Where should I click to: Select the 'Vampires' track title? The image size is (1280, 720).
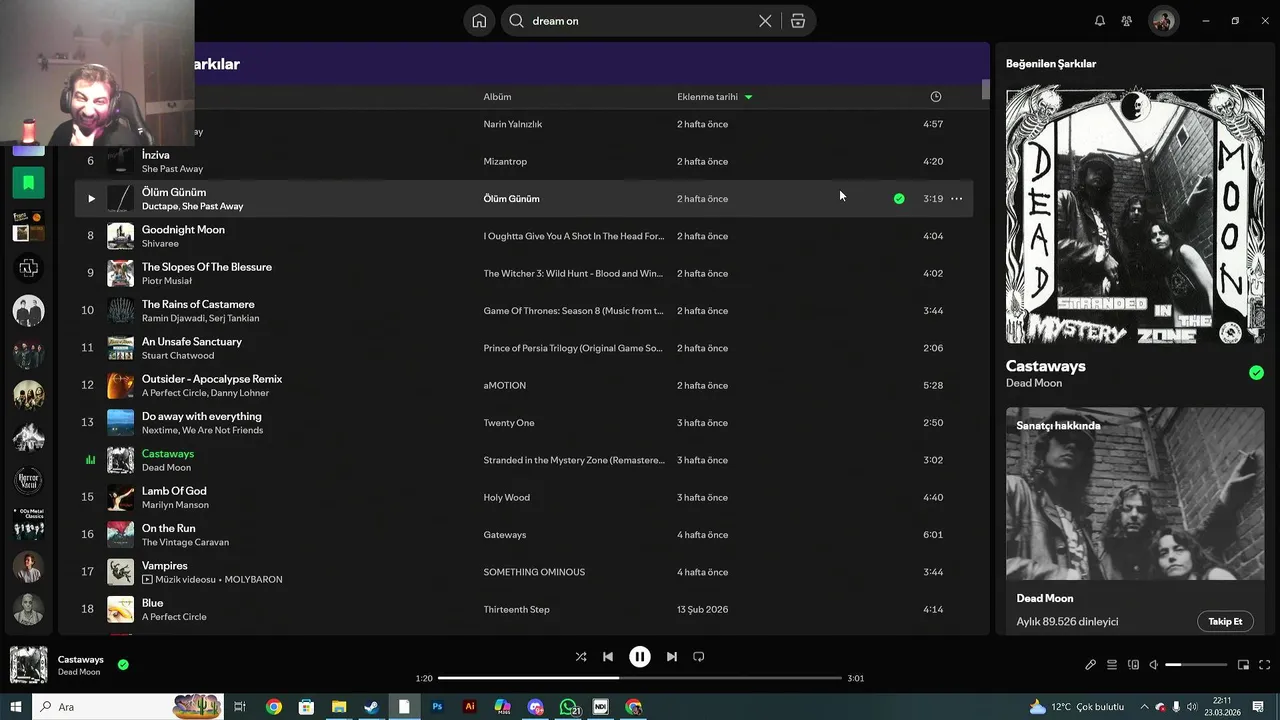pos(165,566)
